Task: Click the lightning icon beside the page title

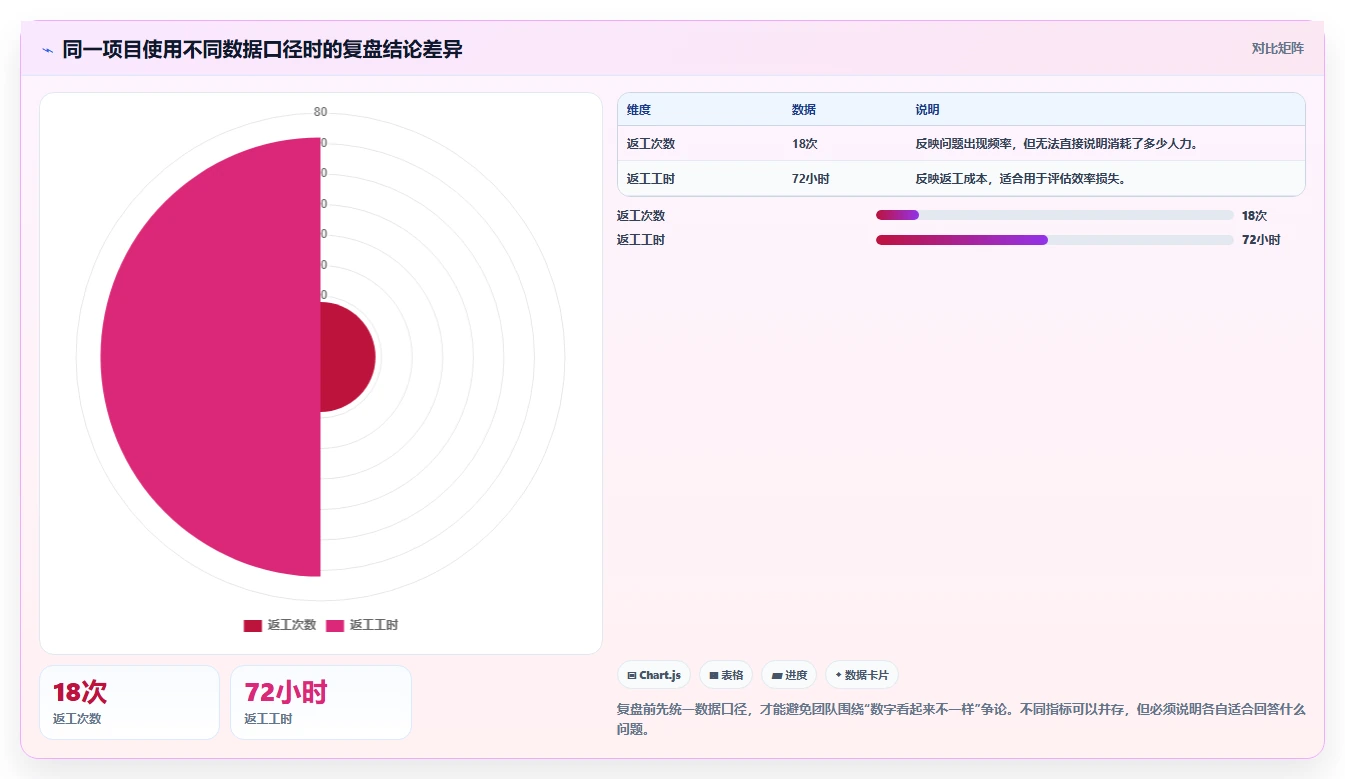Action: pos(48,50)
